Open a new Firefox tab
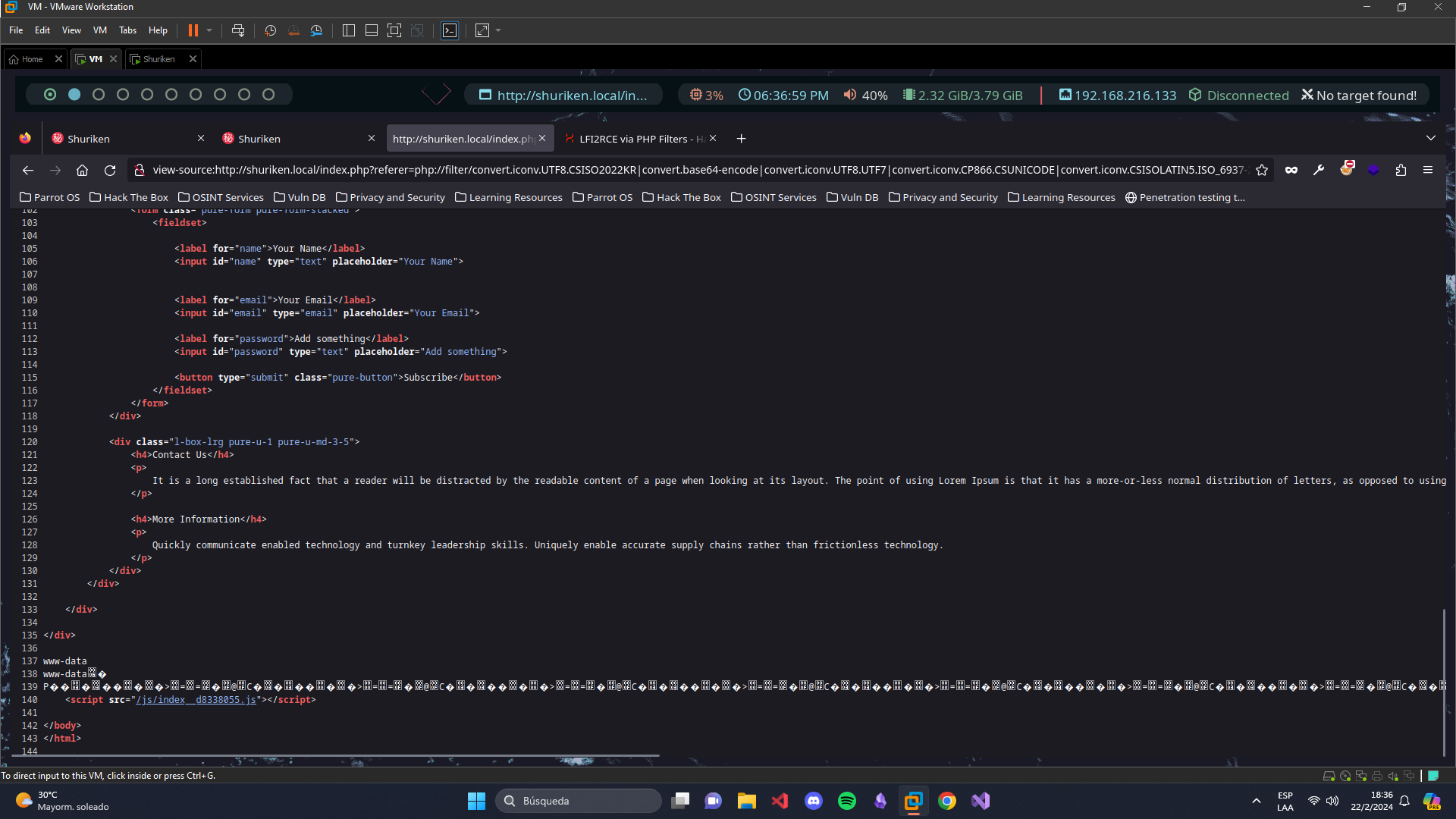 pos(742,138)
